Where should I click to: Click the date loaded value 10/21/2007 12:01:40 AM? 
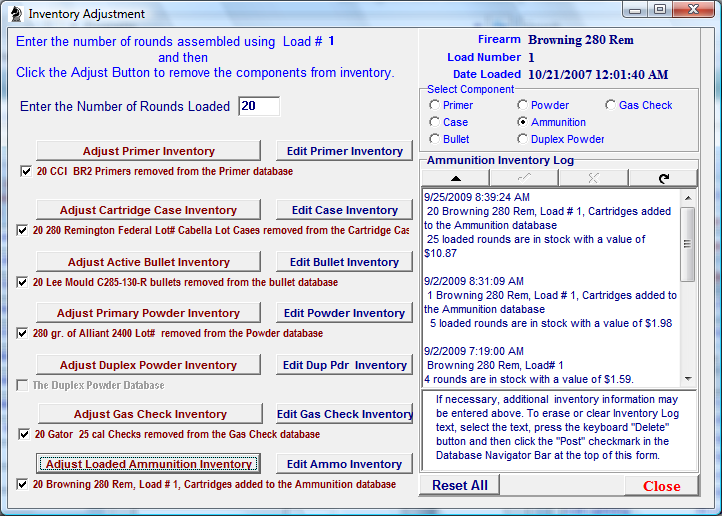coord(598,75)
